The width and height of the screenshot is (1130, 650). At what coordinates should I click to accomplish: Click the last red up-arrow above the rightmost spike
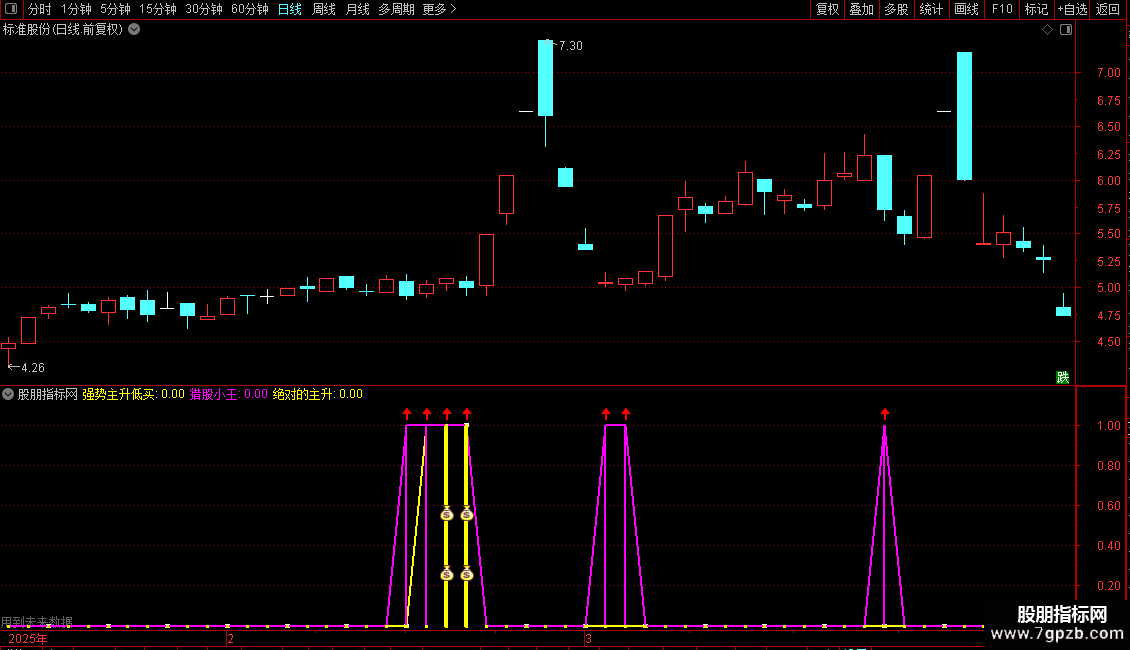885,414
